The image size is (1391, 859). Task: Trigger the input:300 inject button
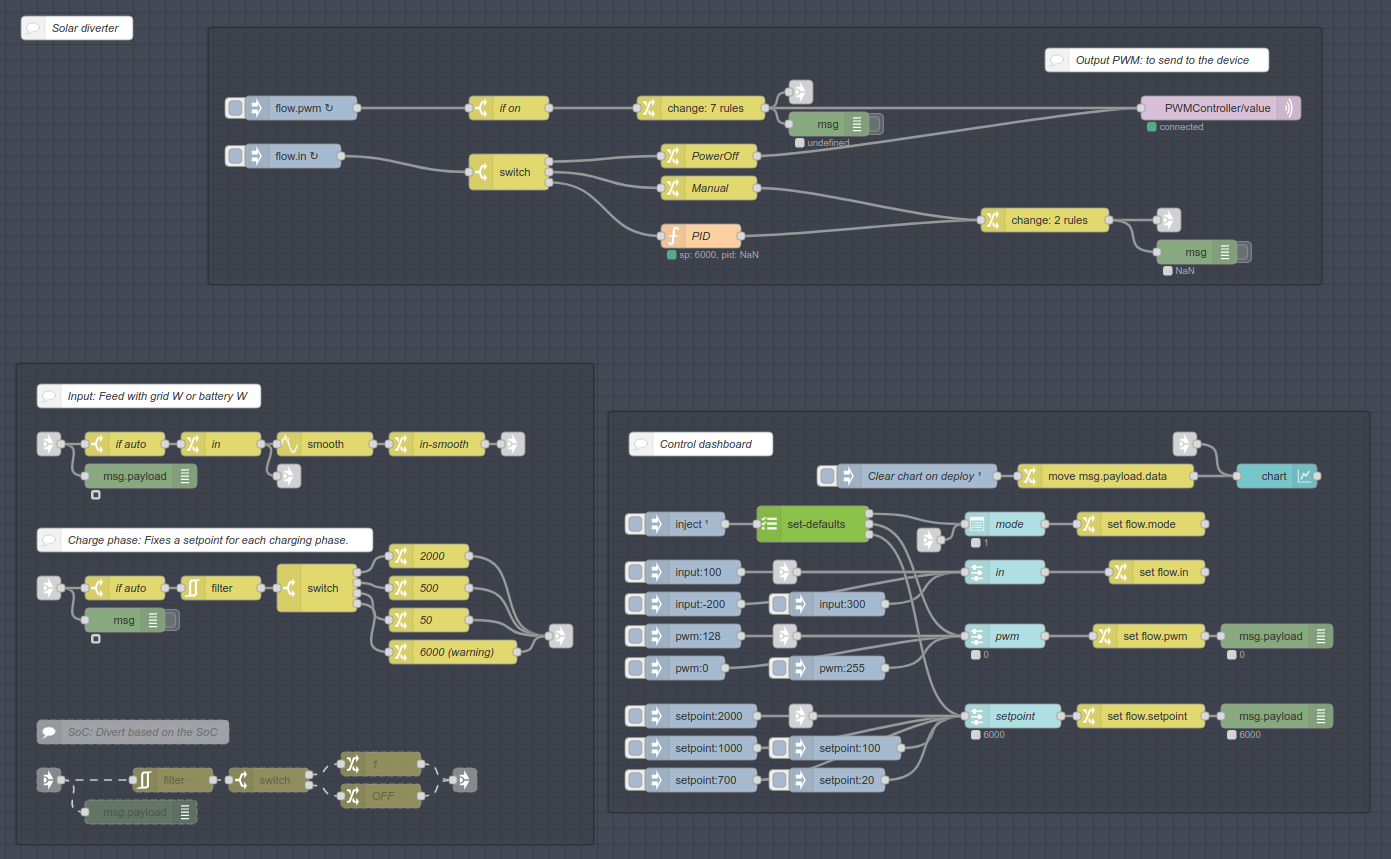tap(779, 604)
